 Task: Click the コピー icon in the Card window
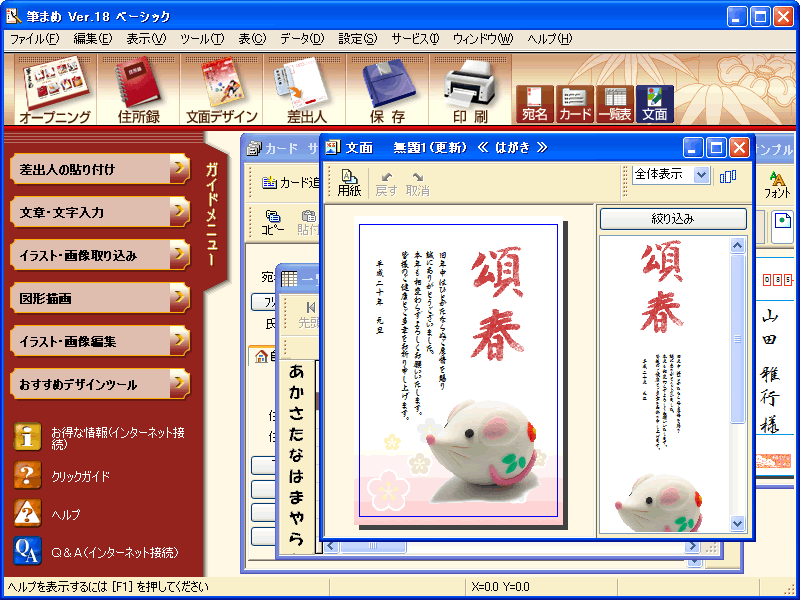(x=273, y=222)
